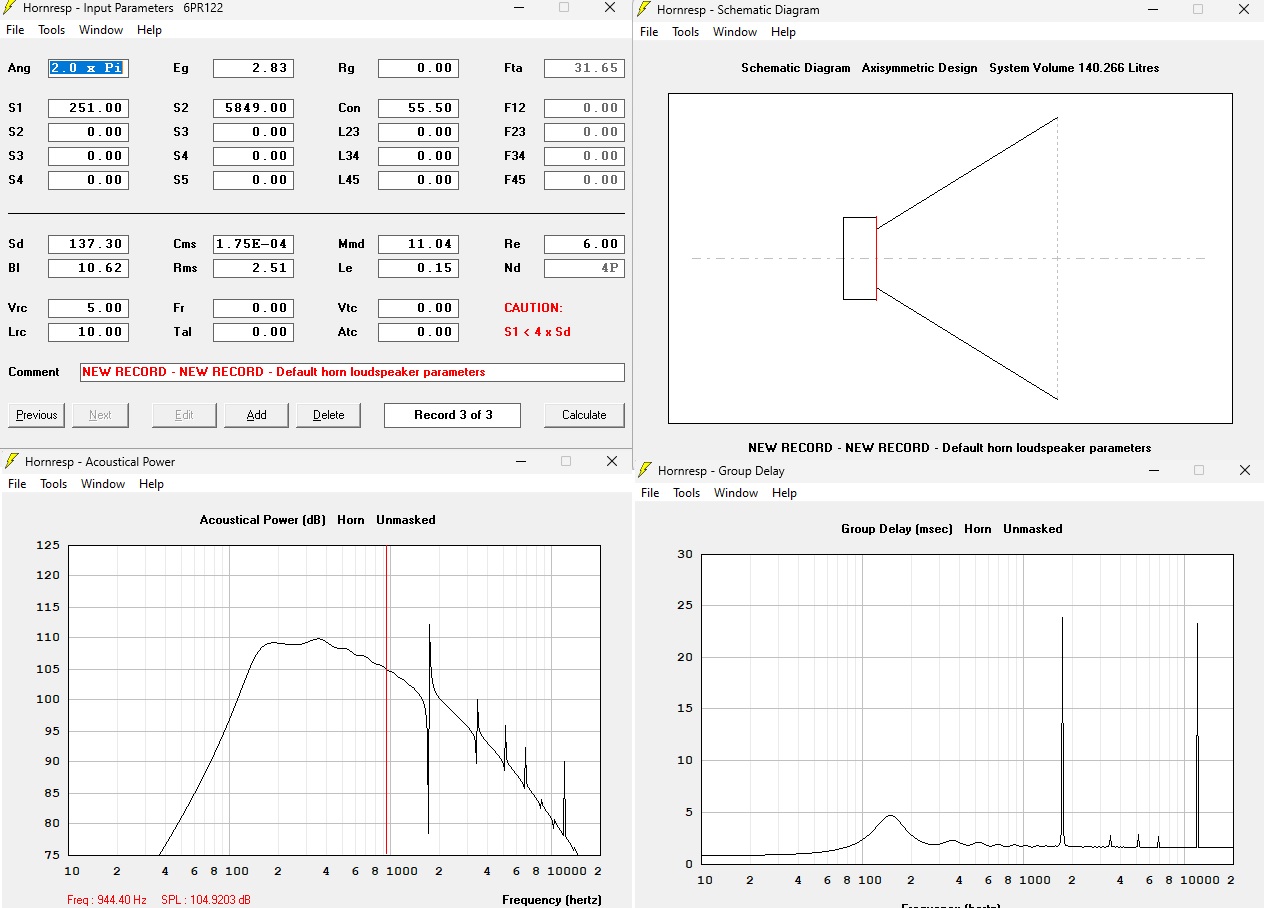The height and width of the screenshot is (908, 1264).
Task: Go to the Previous record
Action: tap(37, 415)
